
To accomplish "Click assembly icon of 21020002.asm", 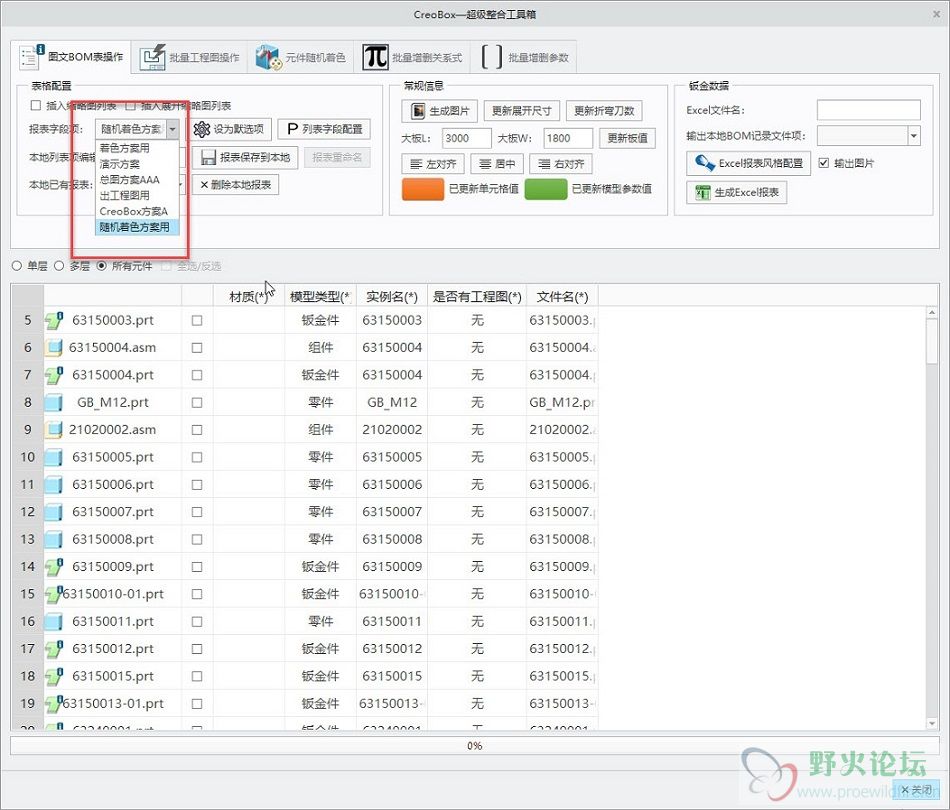I will [54, 430].
